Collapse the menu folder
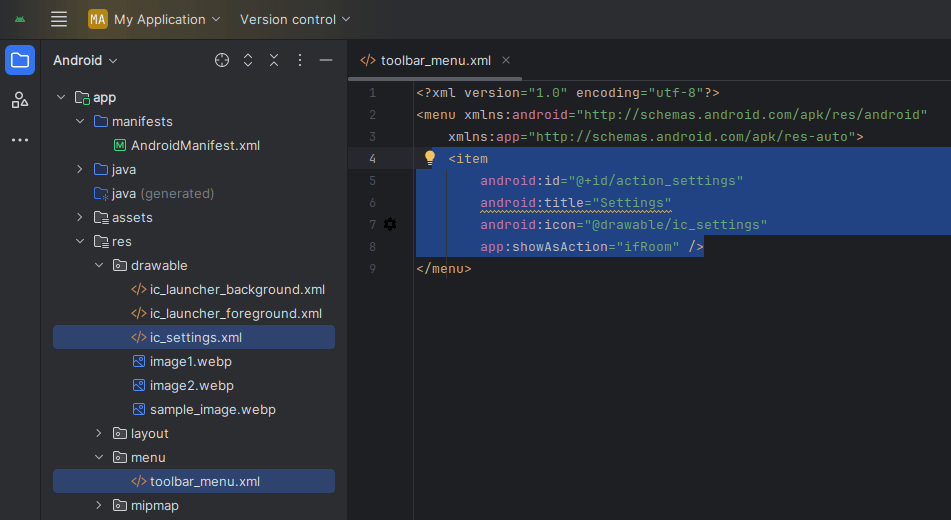 click(99, 458)
